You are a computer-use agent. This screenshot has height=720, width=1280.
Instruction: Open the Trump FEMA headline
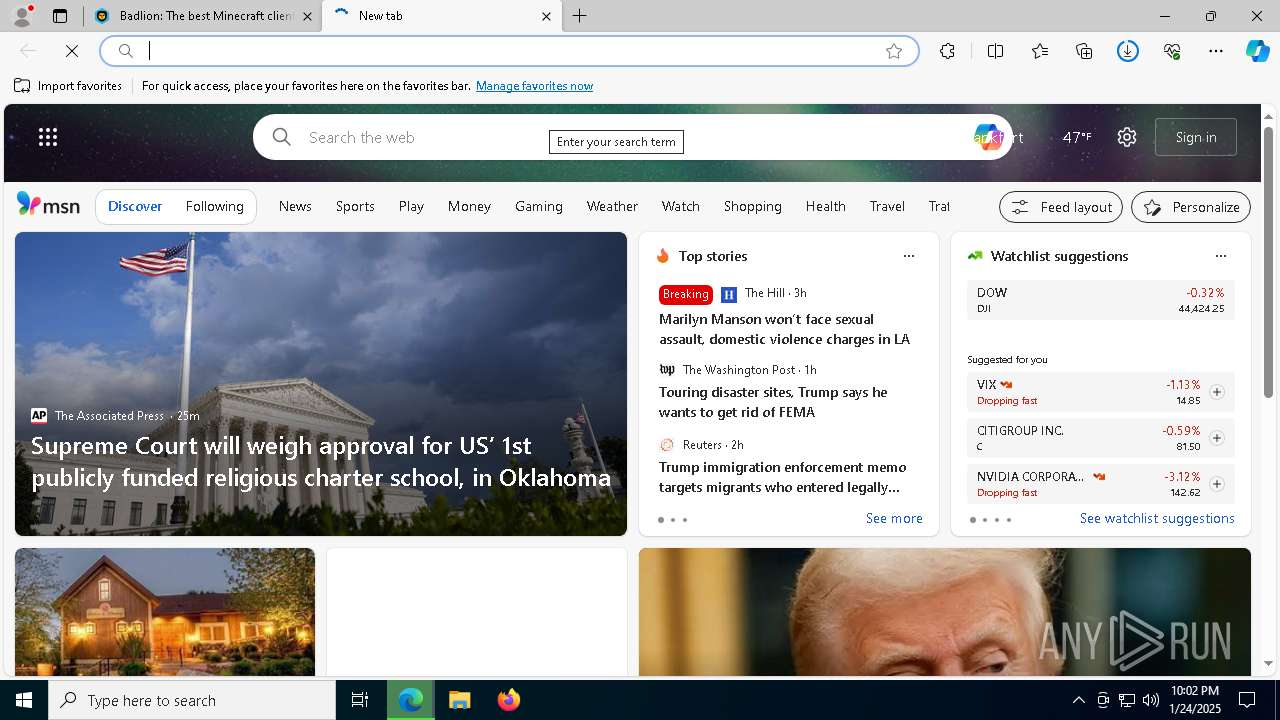point(773,402)
